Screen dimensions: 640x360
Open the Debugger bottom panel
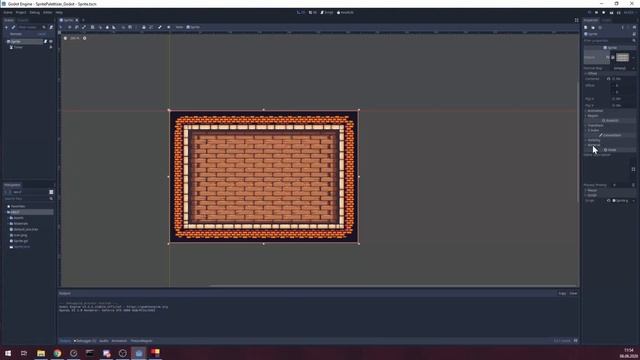coord(85,341)
